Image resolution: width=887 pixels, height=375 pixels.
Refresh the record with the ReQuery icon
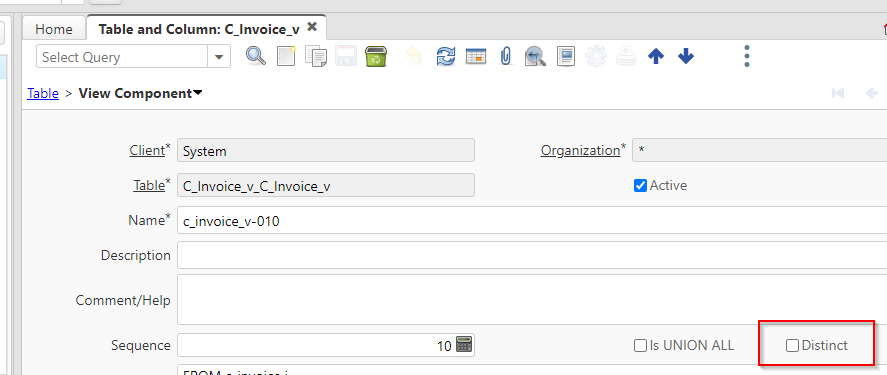tap(446, 57)
